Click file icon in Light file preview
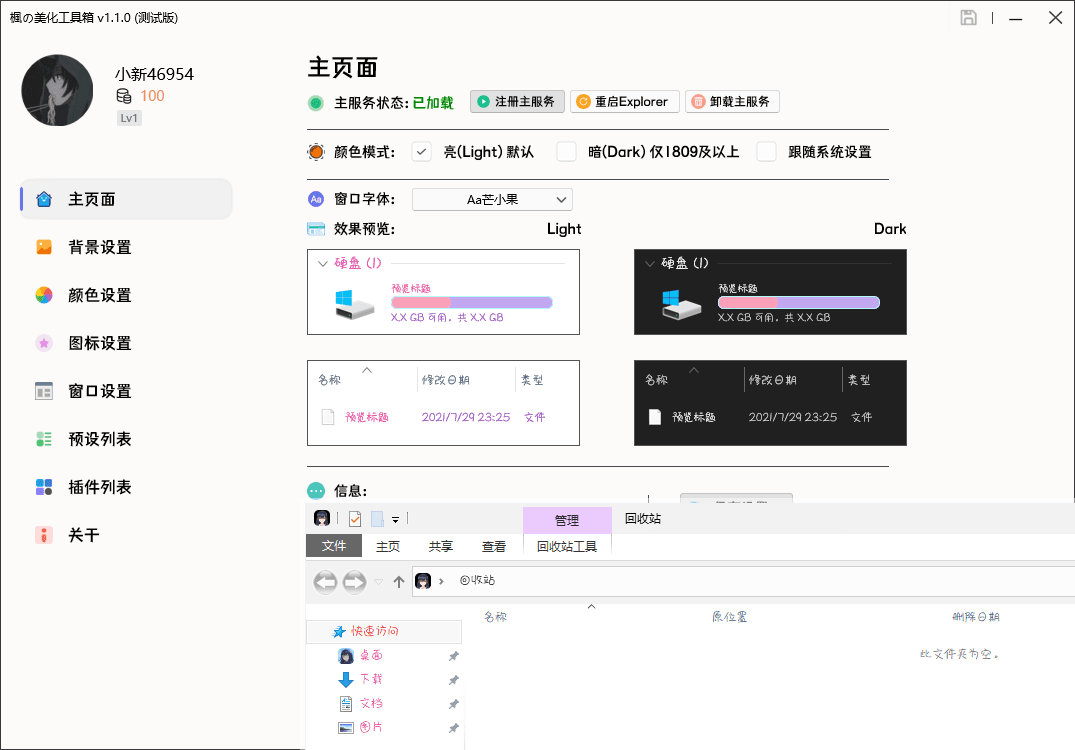 (x=328, y=417)
